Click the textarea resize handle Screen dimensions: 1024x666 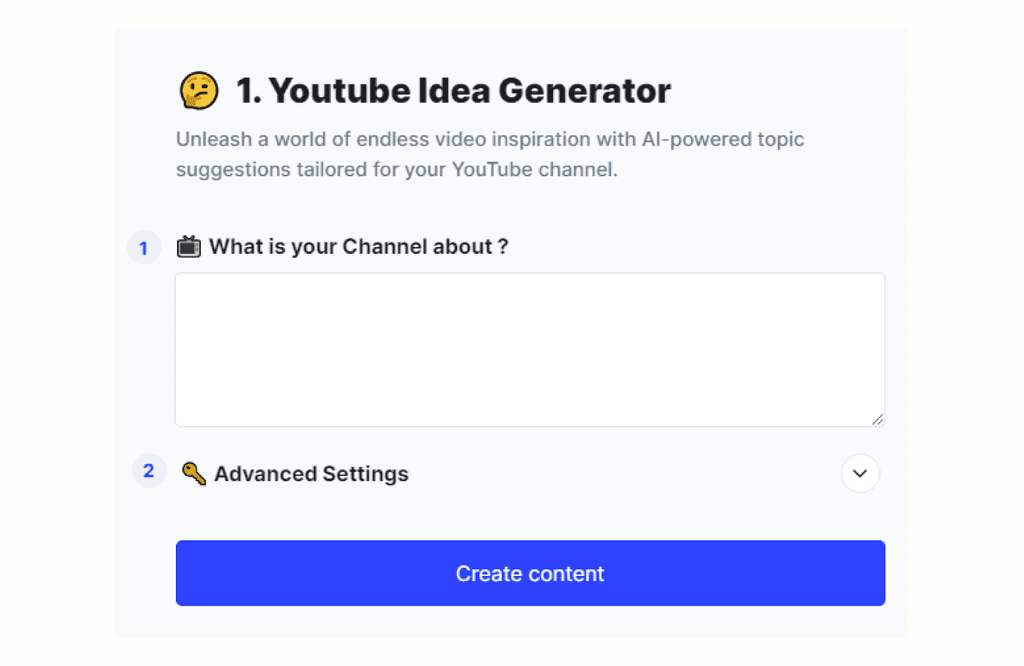(879, 419)
